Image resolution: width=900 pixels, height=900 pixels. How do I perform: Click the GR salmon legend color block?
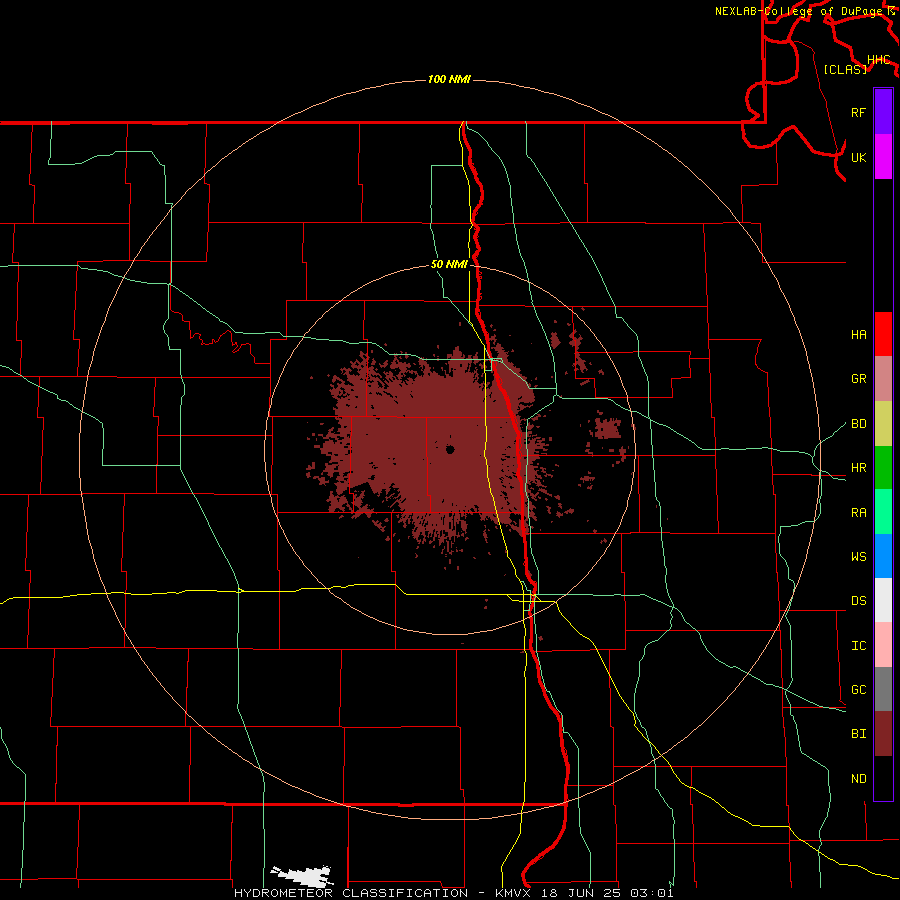pos(883,379)
